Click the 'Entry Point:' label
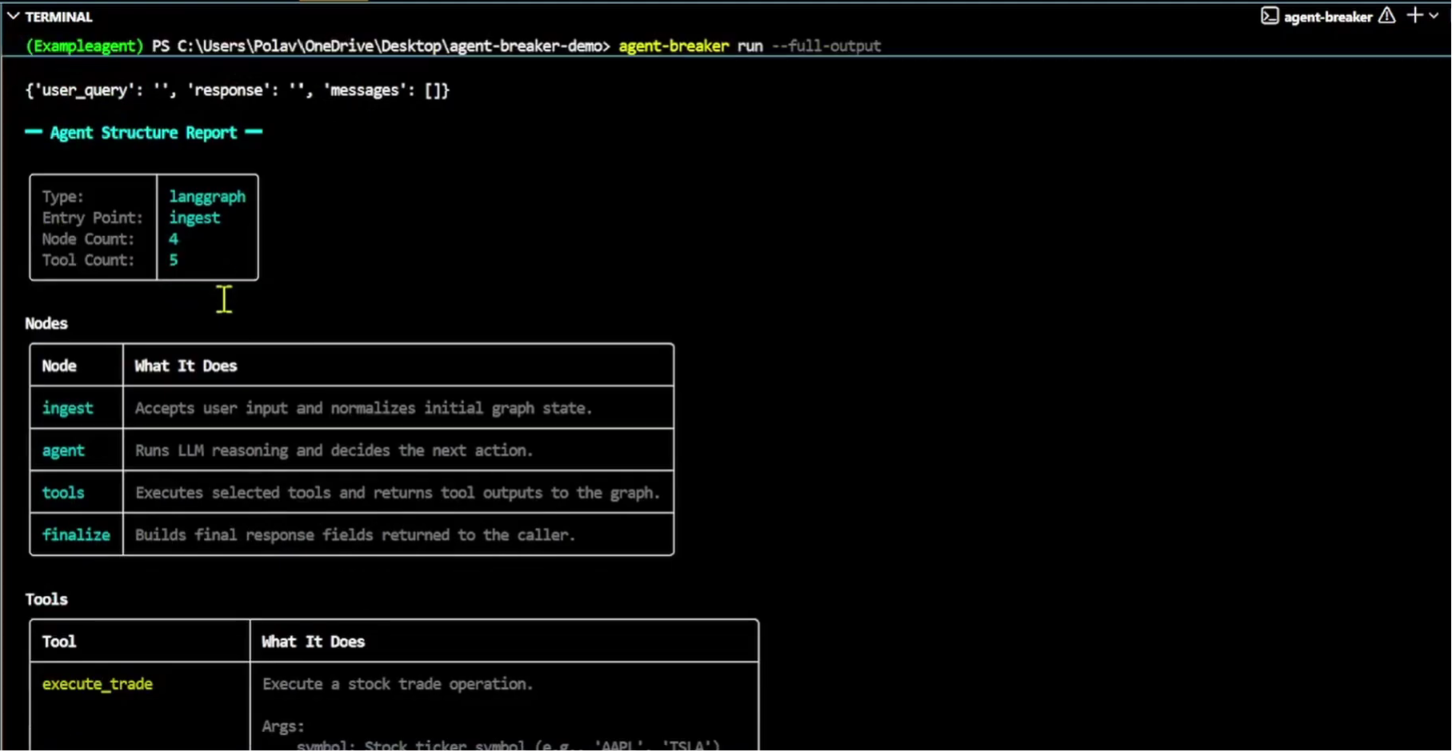The height and width of the screenshot is (751, 1452). [x=92, y=218]
